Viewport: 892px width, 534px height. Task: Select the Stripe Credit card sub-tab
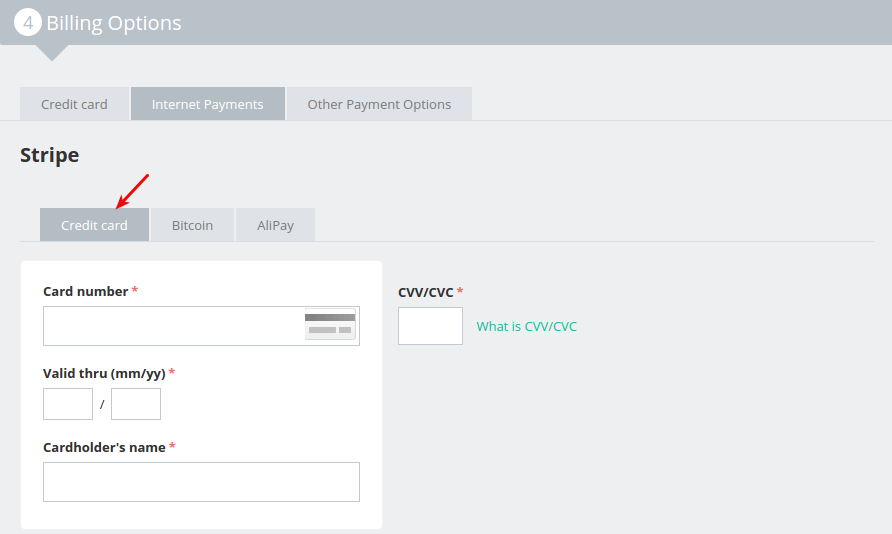[x=94, y=225]
